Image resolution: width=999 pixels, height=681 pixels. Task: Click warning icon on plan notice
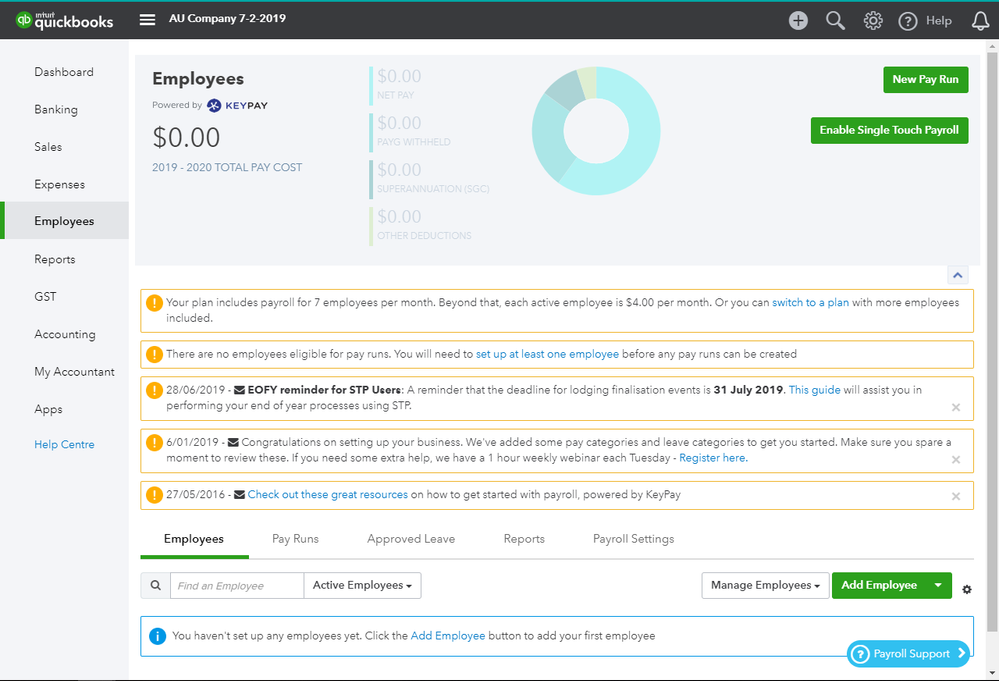[x=154, y=303]
